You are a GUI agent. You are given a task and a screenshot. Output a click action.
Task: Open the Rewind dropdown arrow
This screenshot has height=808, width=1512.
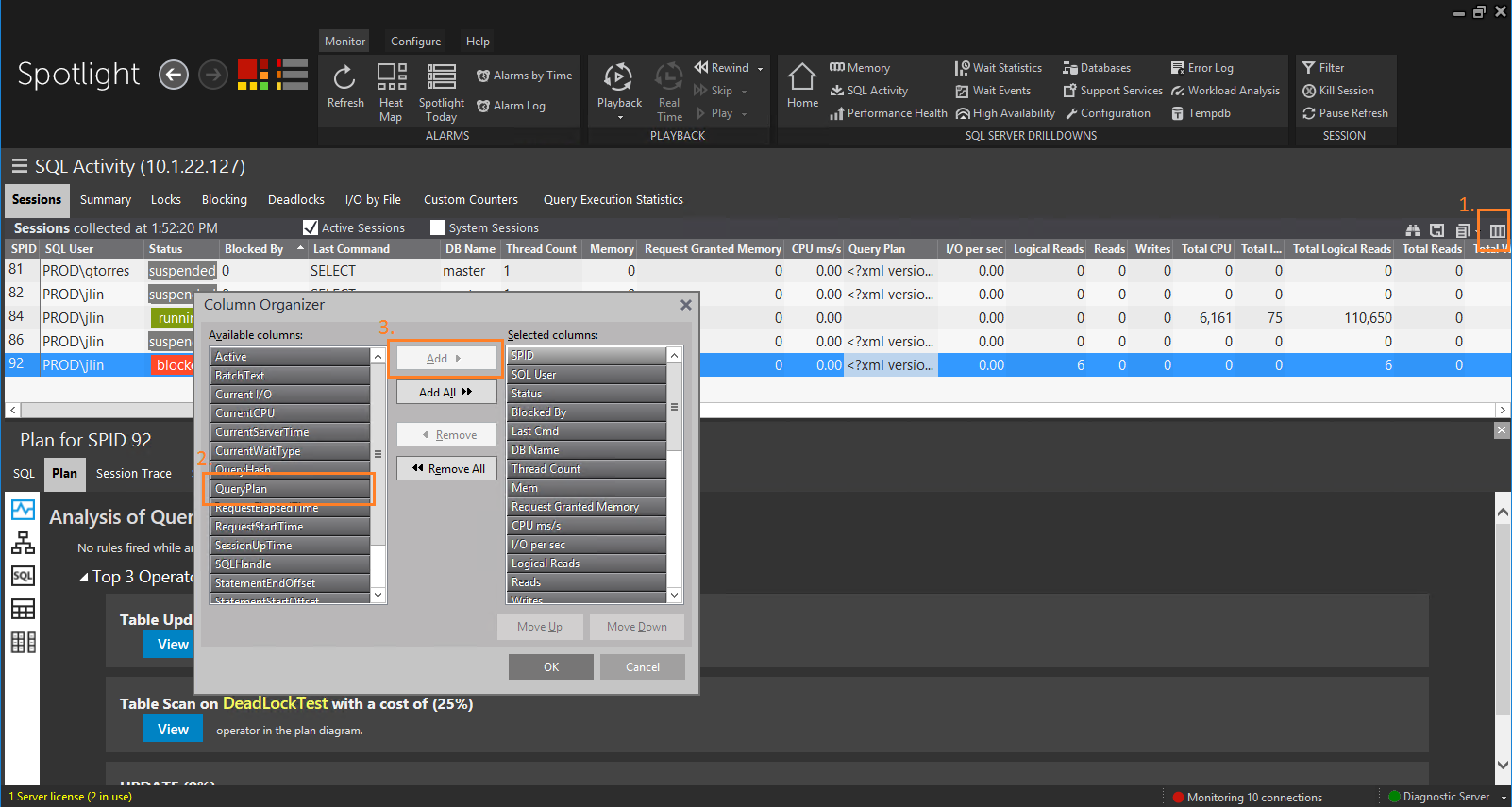pos(760,68)
